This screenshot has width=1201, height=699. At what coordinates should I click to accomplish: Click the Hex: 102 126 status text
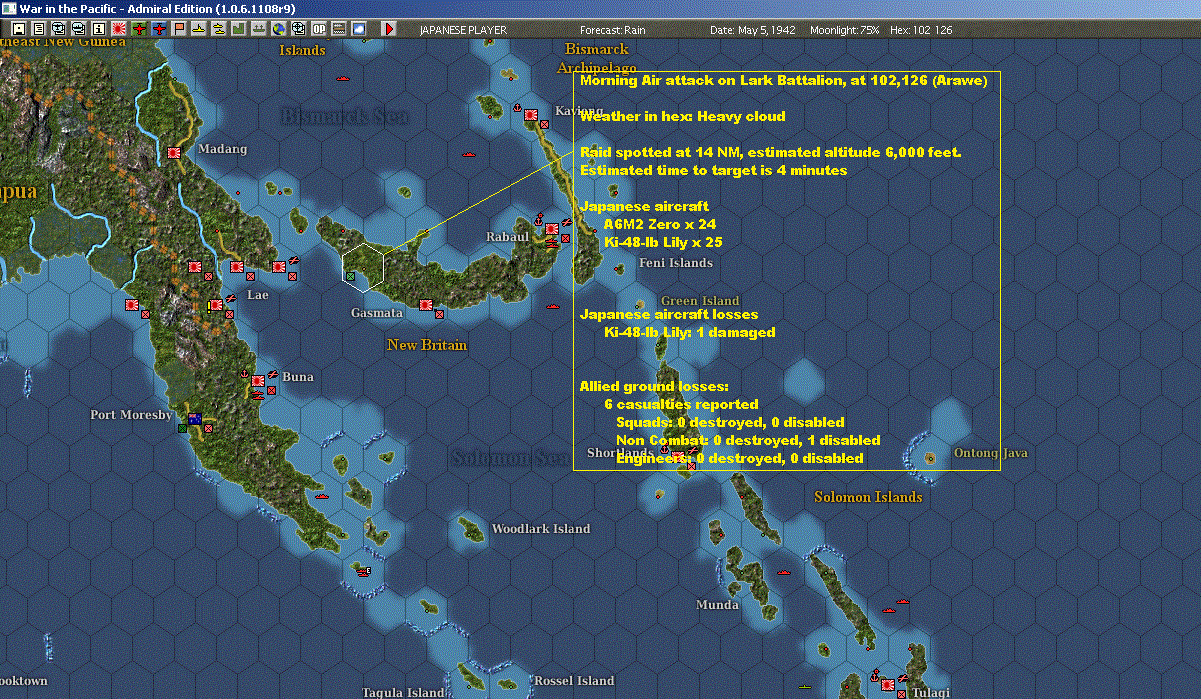[921, 30]
